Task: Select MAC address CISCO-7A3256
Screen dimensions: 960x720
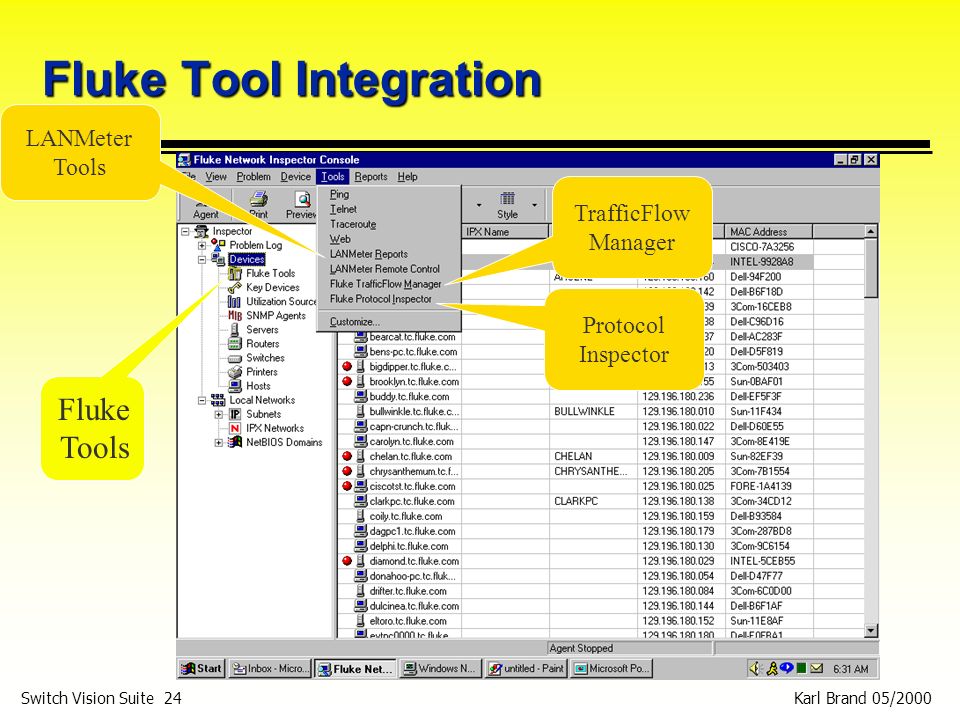Action: pyautogui.click(x=762, y=247)
